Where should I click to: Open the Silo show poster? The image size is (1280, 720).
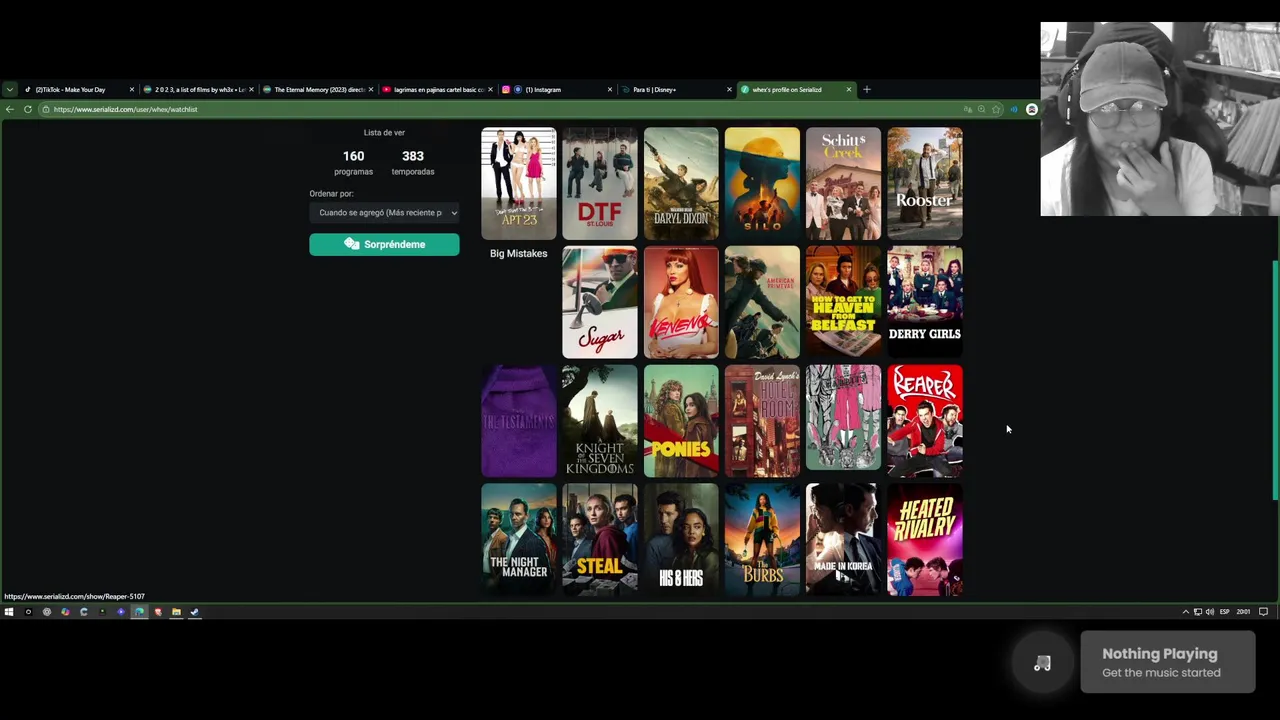click(x=762, y=183)
